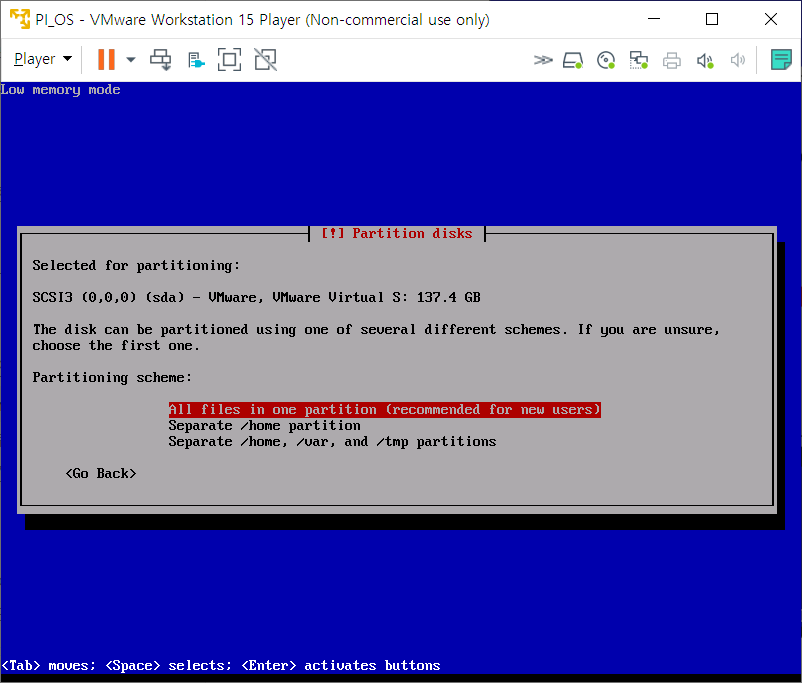Click the hard disk device icon
Viewport: 802px width, 683px height.
pos(573,60)
